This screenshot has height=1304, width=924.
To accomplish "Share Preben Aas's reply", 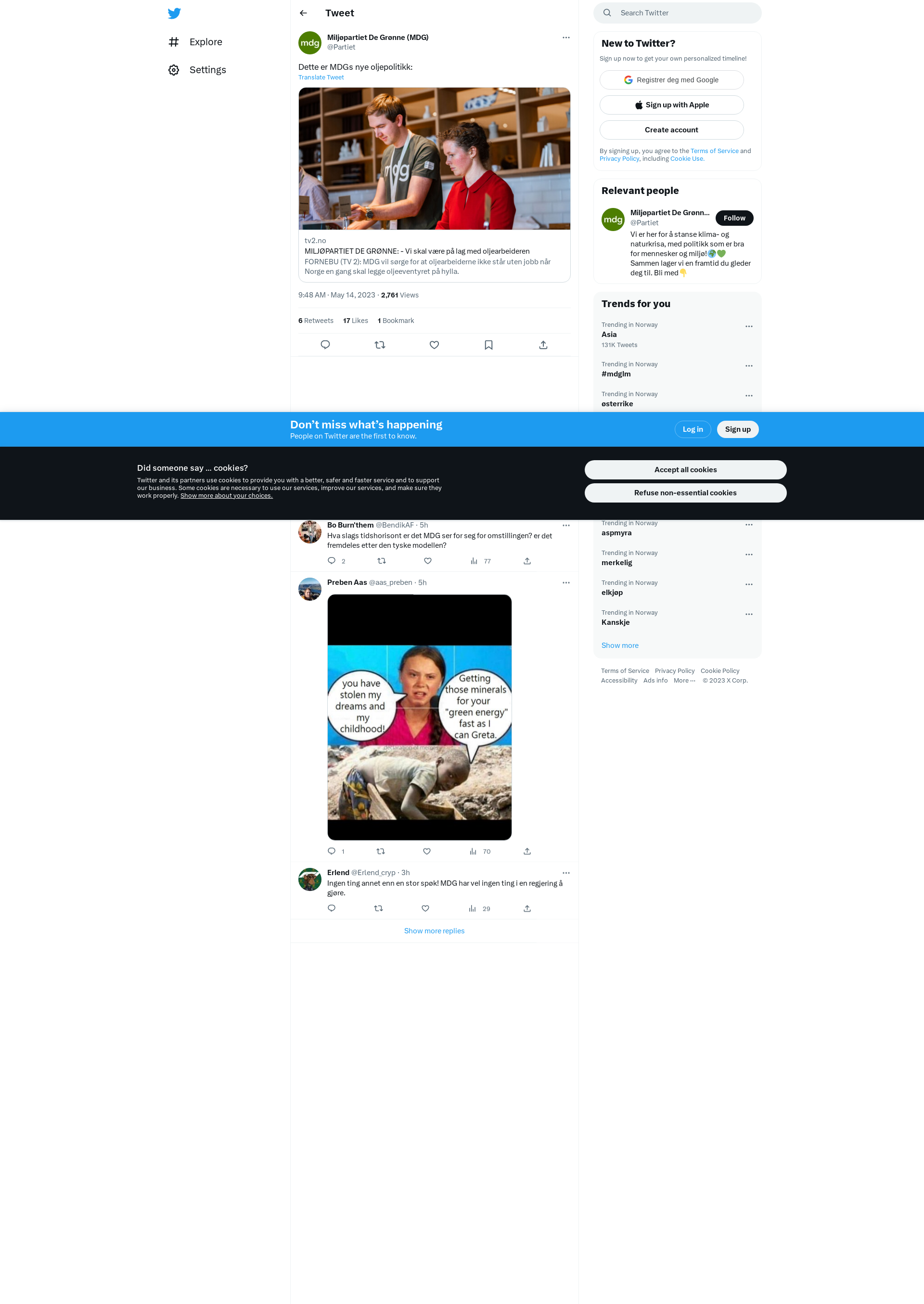I will 527,851.
